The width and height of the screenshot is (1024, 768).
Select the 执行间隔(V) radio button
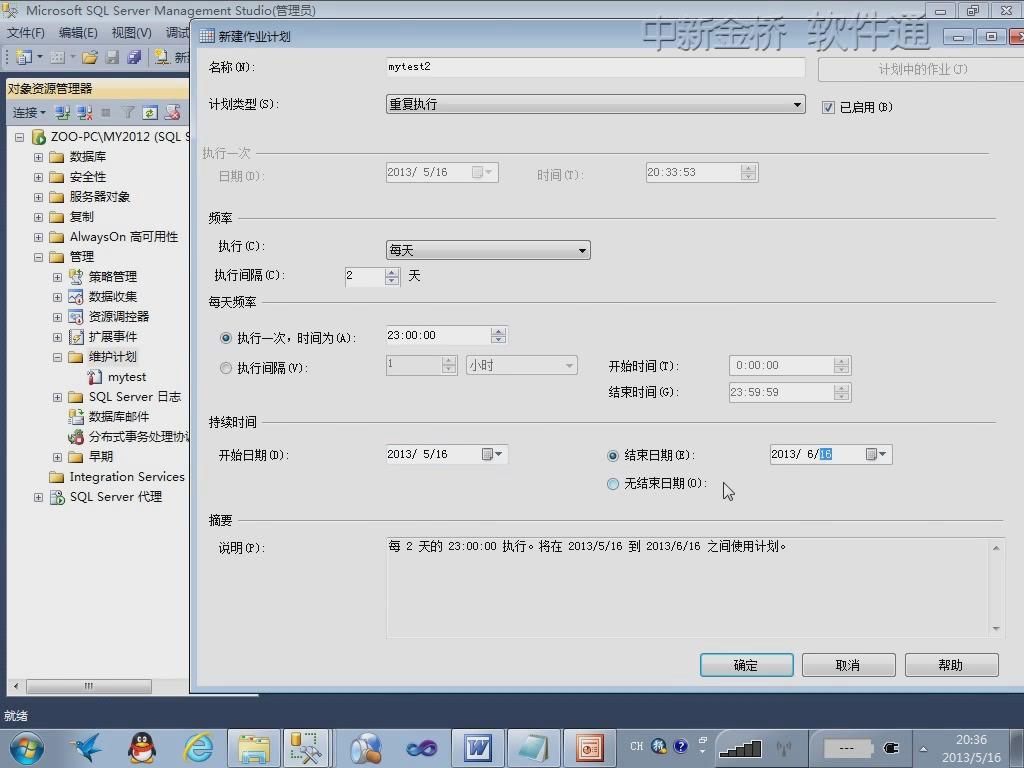(226, 368)
